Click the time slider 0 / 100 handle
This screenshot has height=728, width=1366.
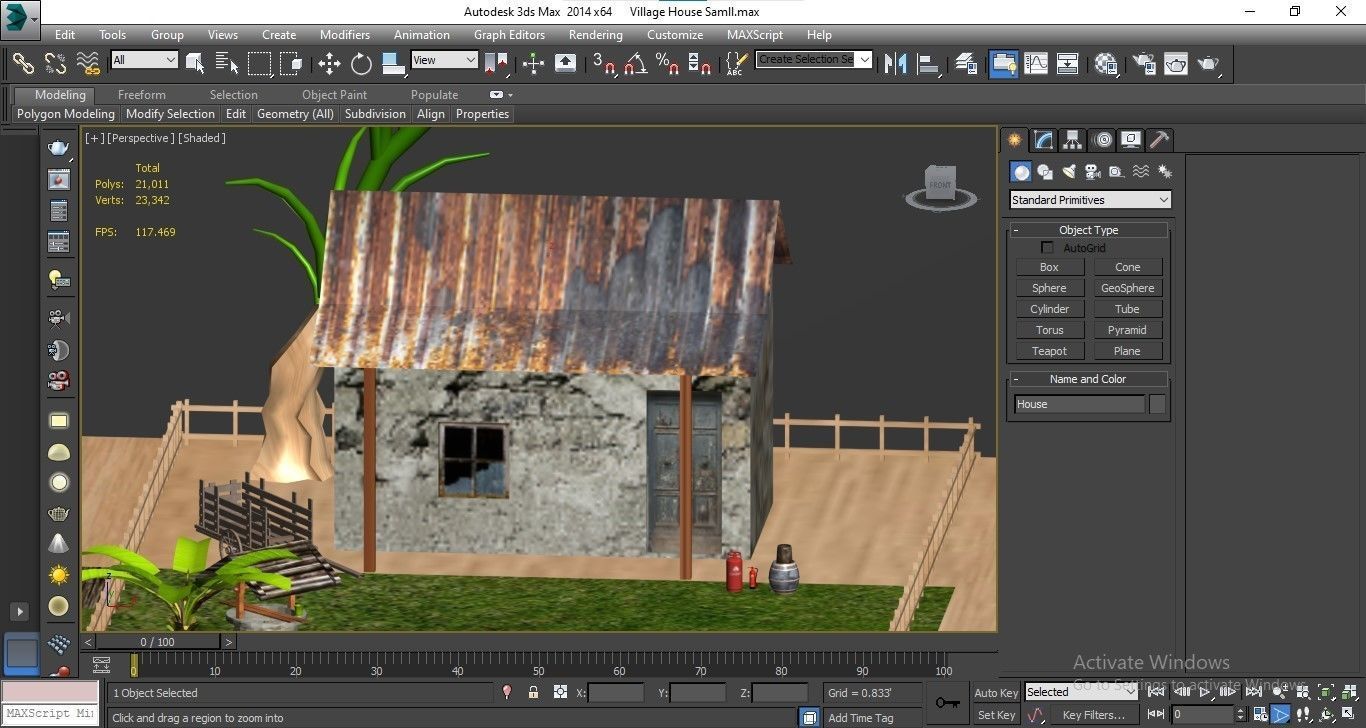157,642
